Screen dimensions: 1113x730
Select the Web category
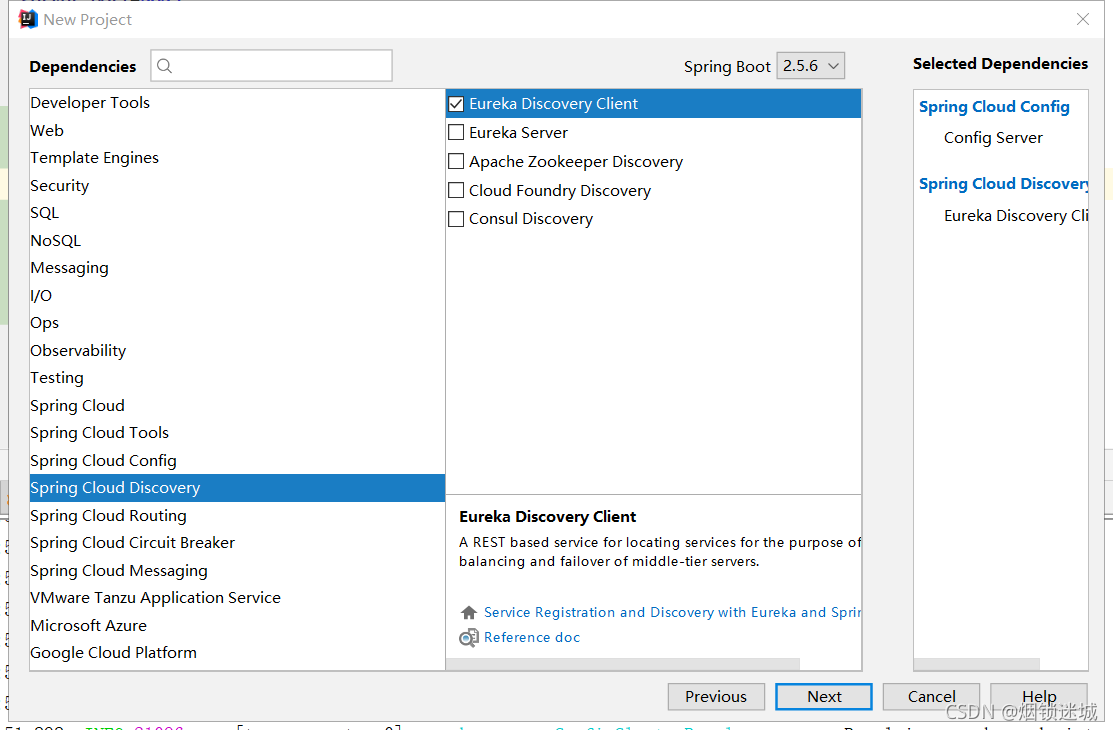point(46,130)
